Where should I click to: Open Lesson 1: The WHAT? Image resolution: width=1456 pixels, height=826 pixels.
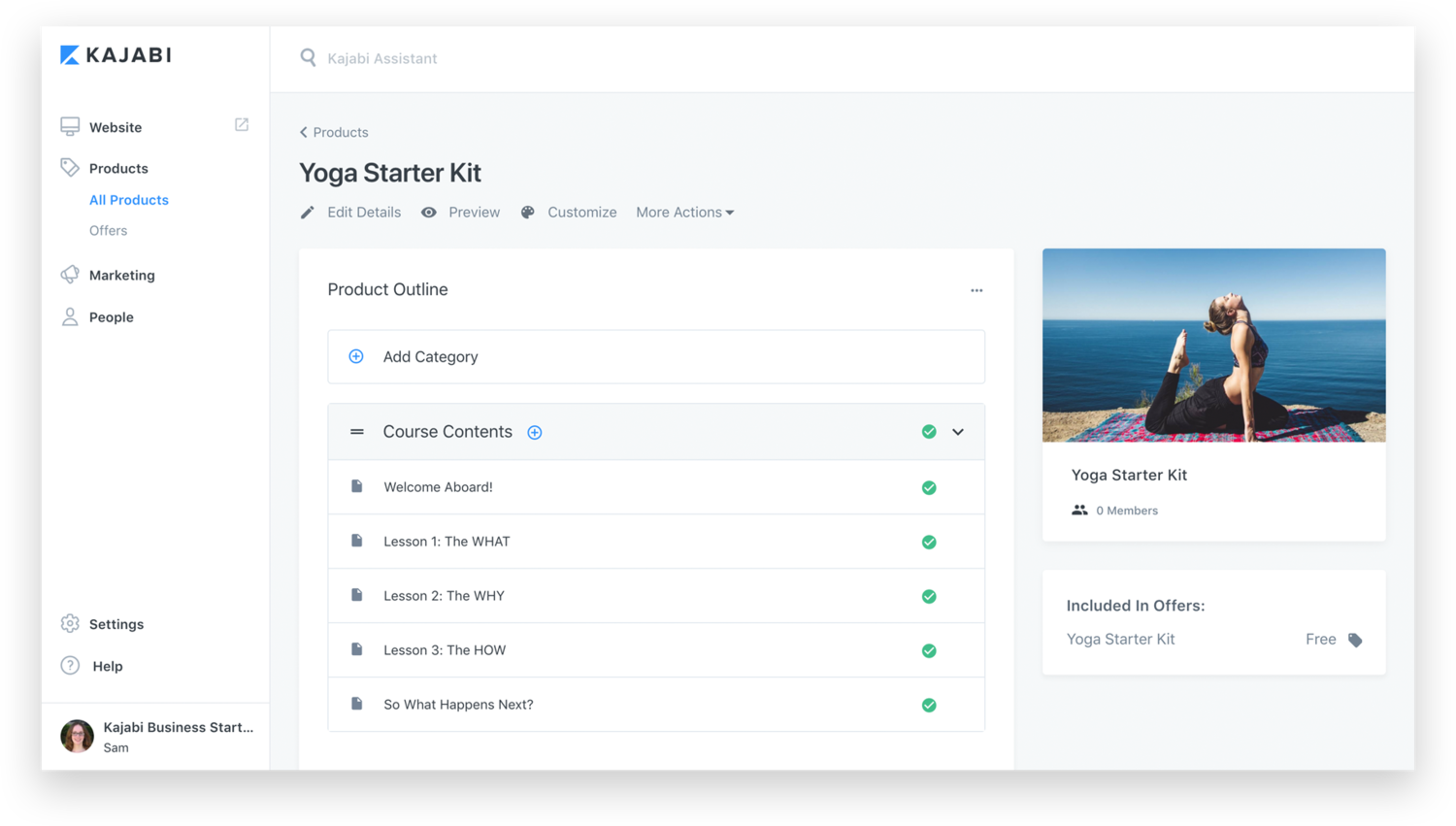[447, 542]
